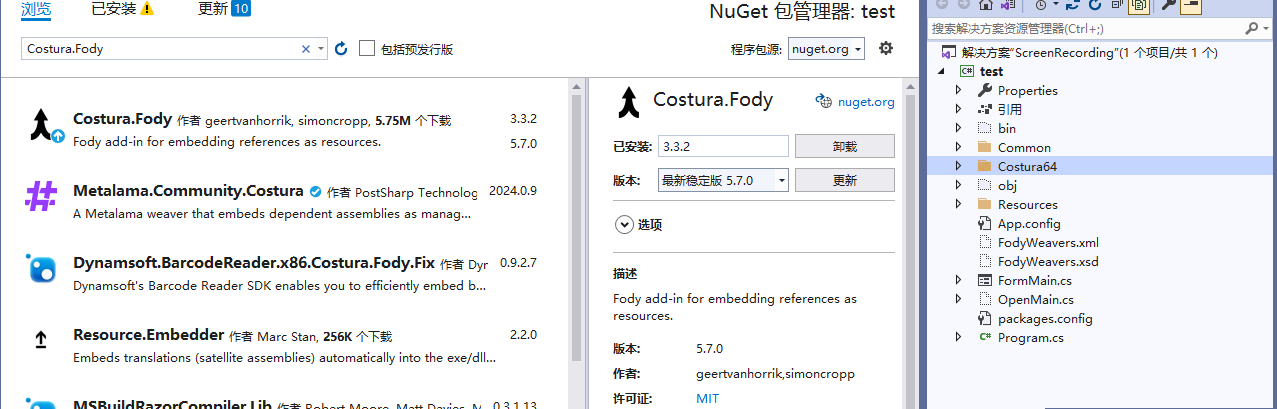This screenshot has width=1277, height=409.
Task: Click the warning icon on the installed tab
Action: (148, 9)
